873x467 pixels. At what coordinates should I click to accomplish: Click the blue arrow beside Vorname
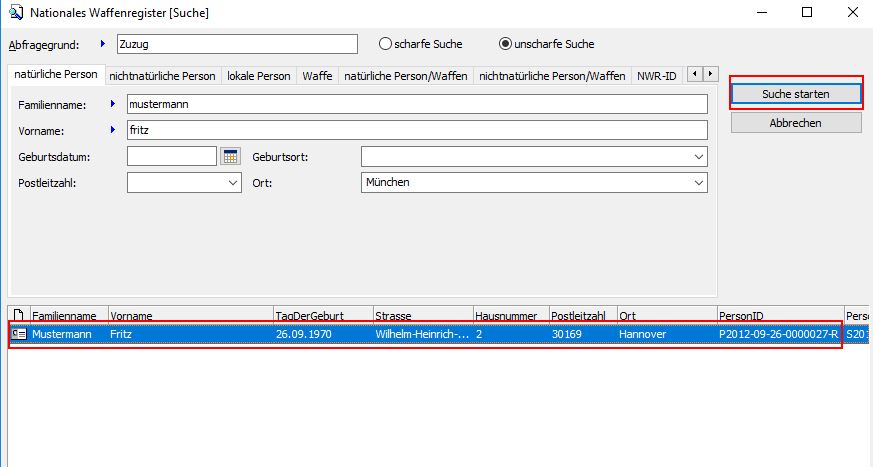113,130
